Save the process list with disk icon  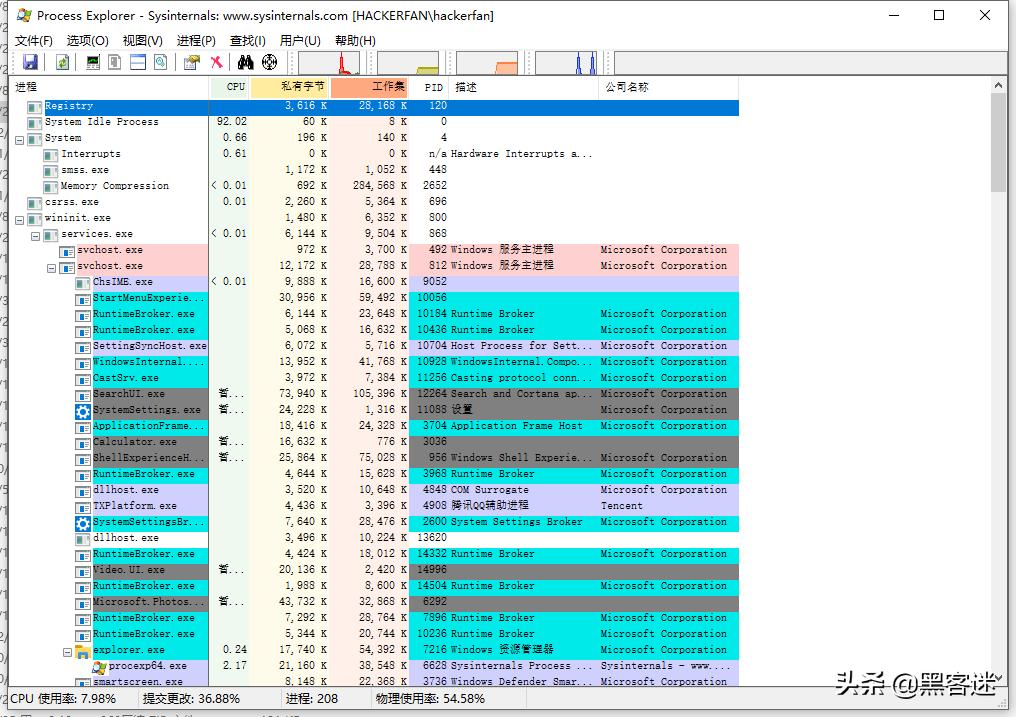pos(31,62)
